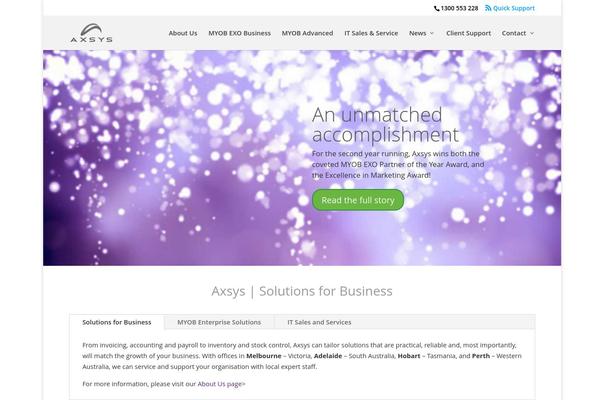Expand the Contact menu chevron
The image size is (600, 400).
532,33
